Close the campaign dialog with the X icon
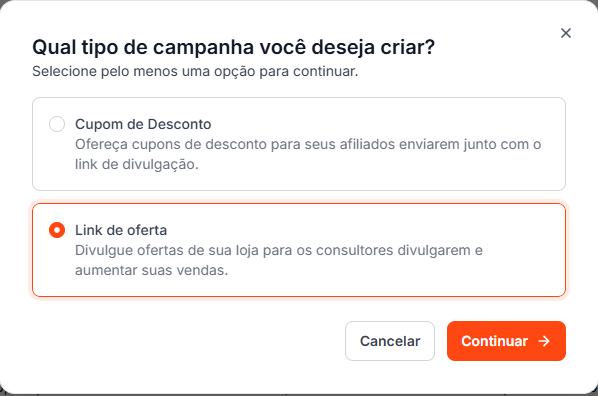 point(566,33)
